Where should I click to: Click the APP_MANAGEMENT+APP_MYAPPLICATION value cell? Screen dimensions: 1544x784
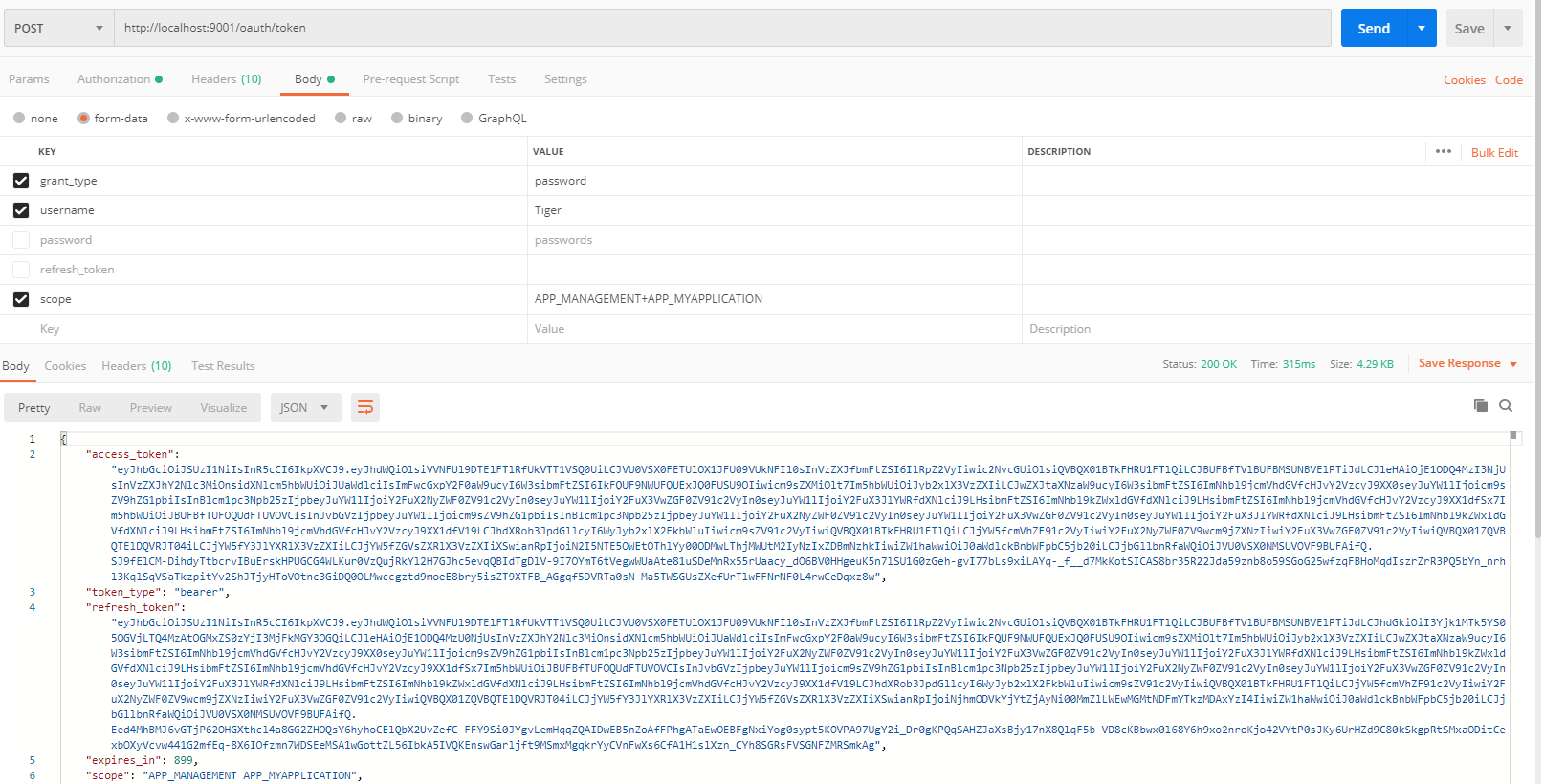775,299
